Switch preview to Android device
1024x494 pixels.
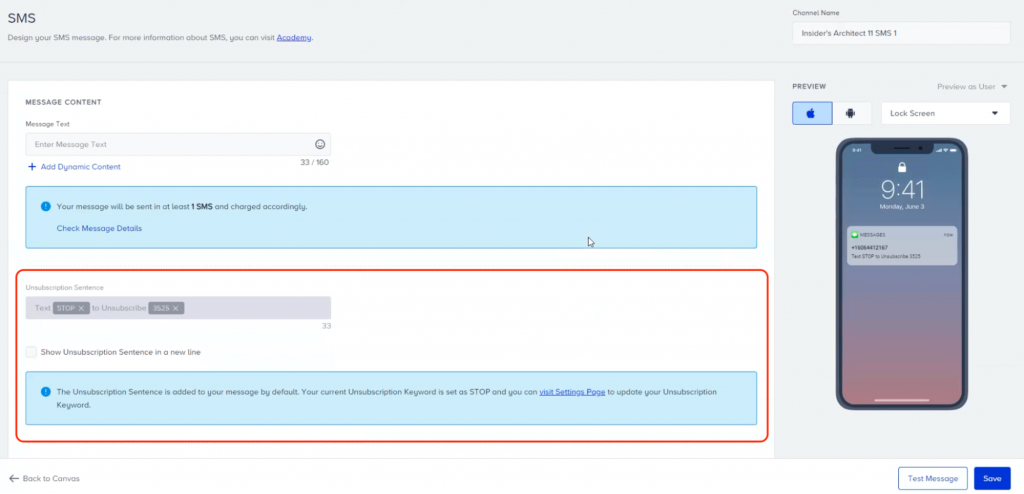pyautogui.click(x=850, y=113)
